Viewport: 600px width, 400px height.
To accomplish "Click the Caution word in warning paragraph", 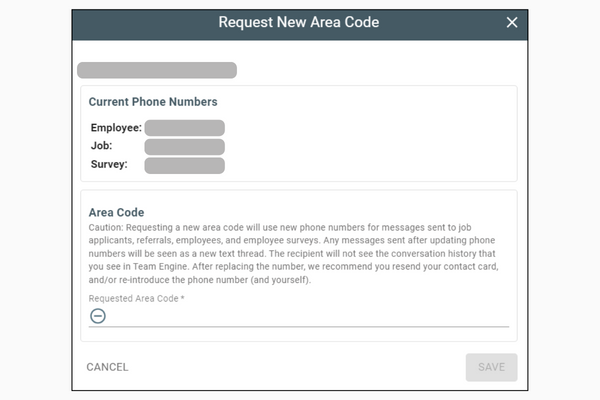I will 106,227.
